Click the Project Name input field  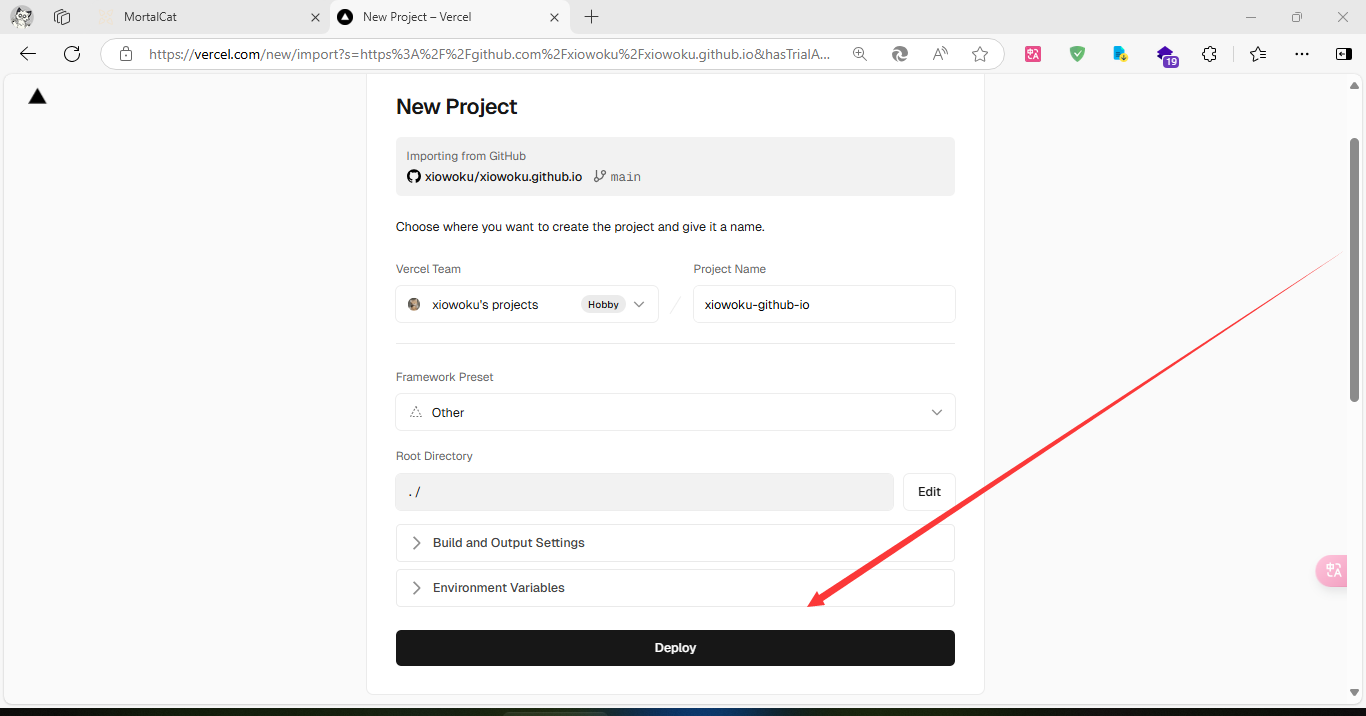[824, 304]
